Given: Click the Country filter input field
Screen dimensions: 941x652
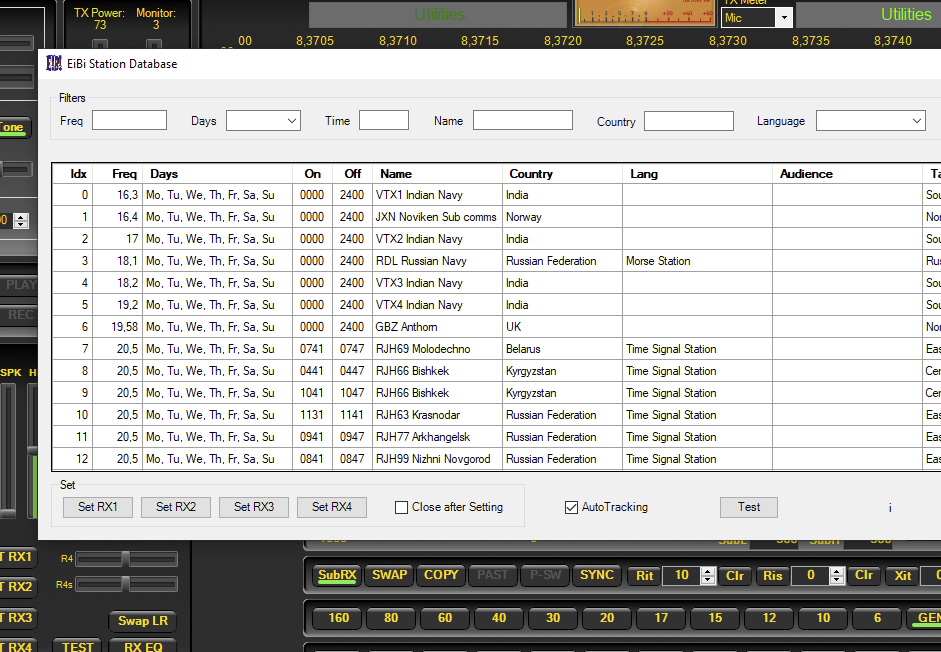Looking at the screenshot, I should click(x=688, y=121).
